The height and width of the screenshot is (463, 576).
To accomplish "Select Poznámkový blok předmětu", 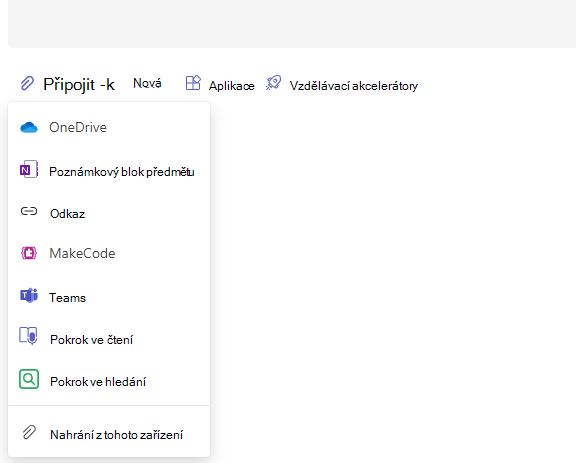I will pos(109,172).
